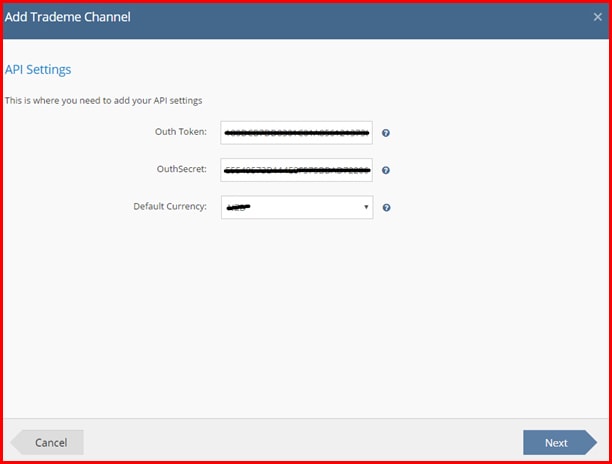This screenshot has width=612, height=464.
Task: Click help icon next to Default Currency
Action: (386, 208)
